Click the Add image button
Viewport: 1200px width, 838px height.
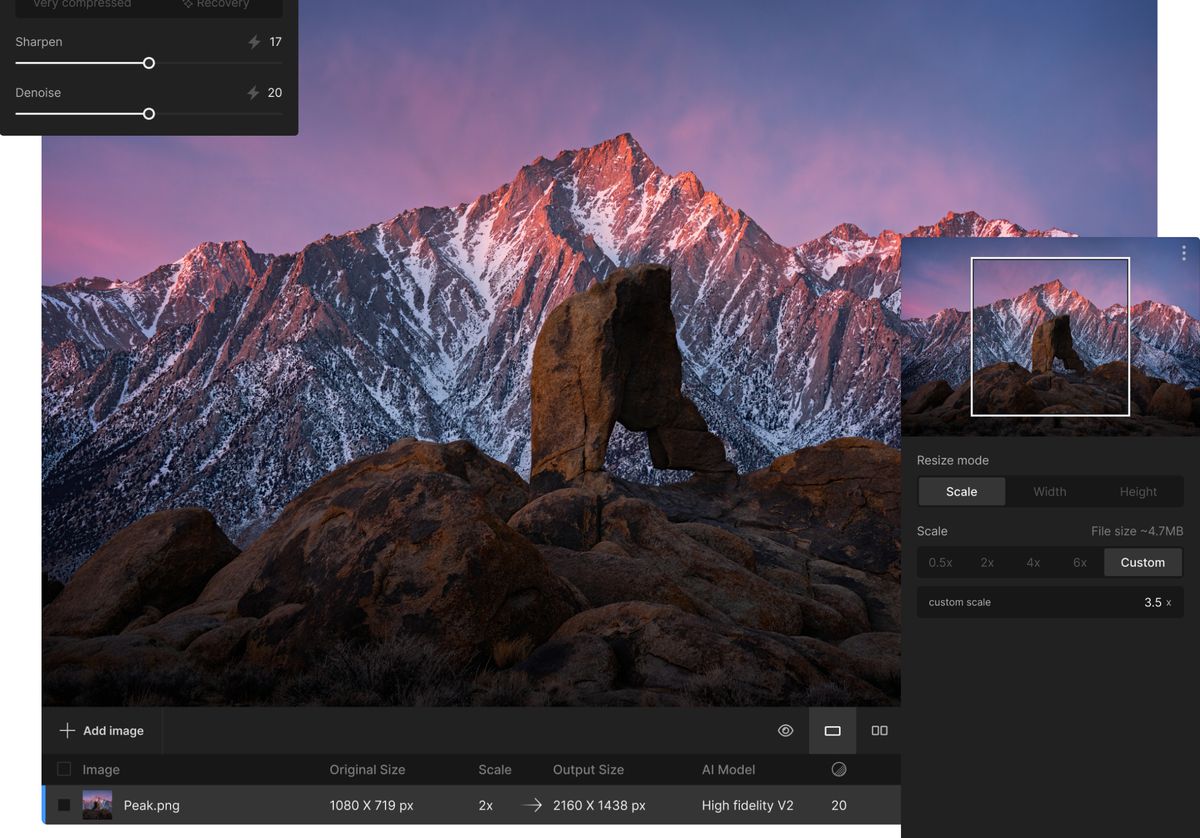click(101, 730)
